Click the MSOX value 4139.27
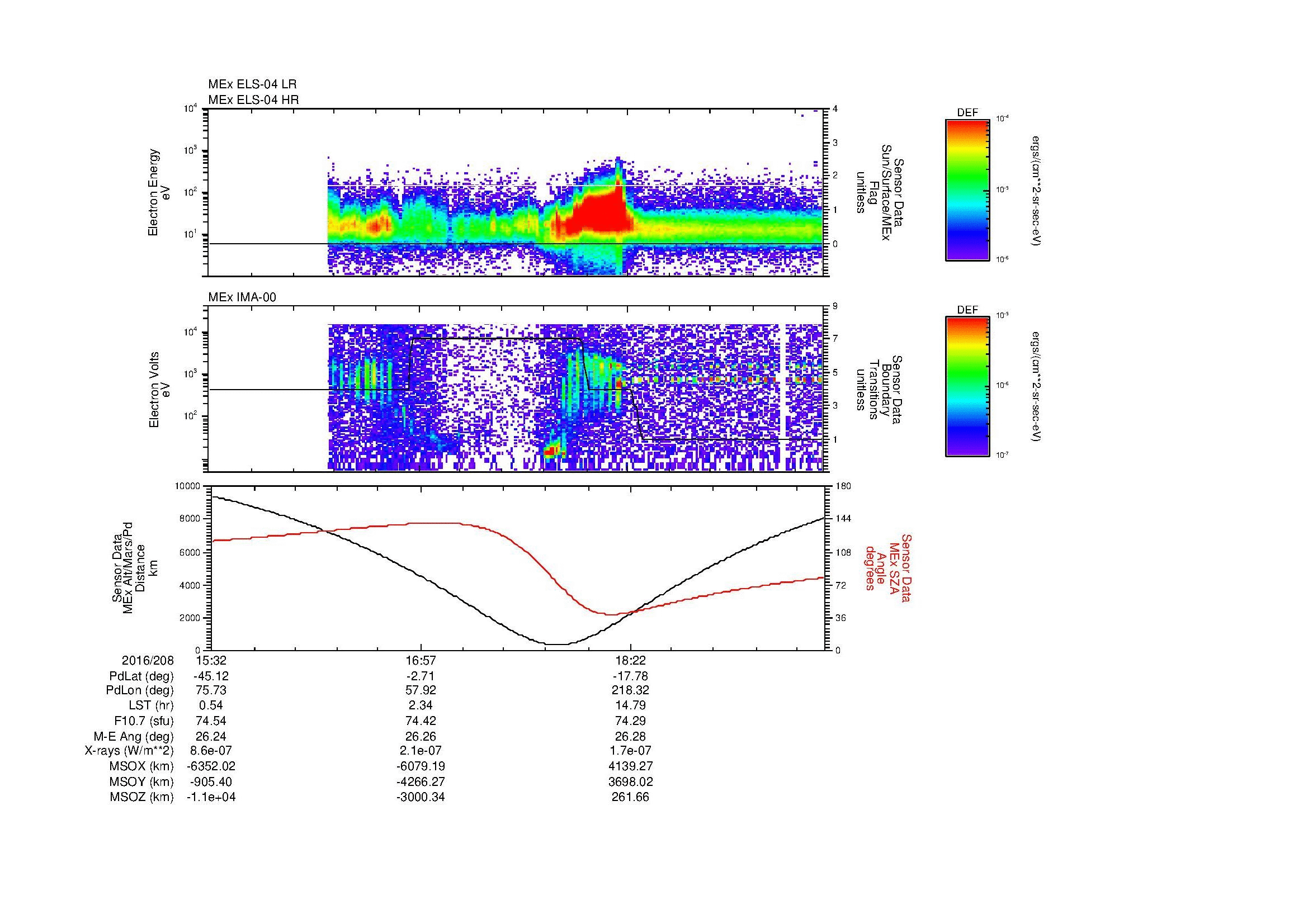 [630, 766]
